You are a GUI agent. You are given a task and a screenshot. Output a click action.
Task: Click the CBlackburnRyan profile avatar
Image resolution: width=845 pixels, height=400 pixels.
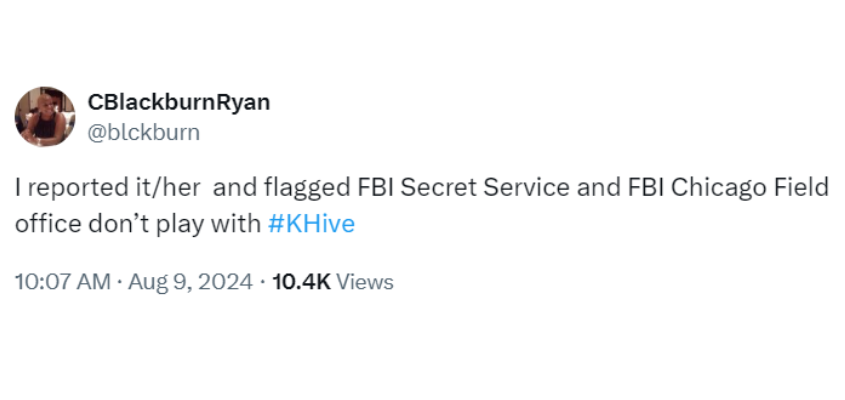coord(45,116)
